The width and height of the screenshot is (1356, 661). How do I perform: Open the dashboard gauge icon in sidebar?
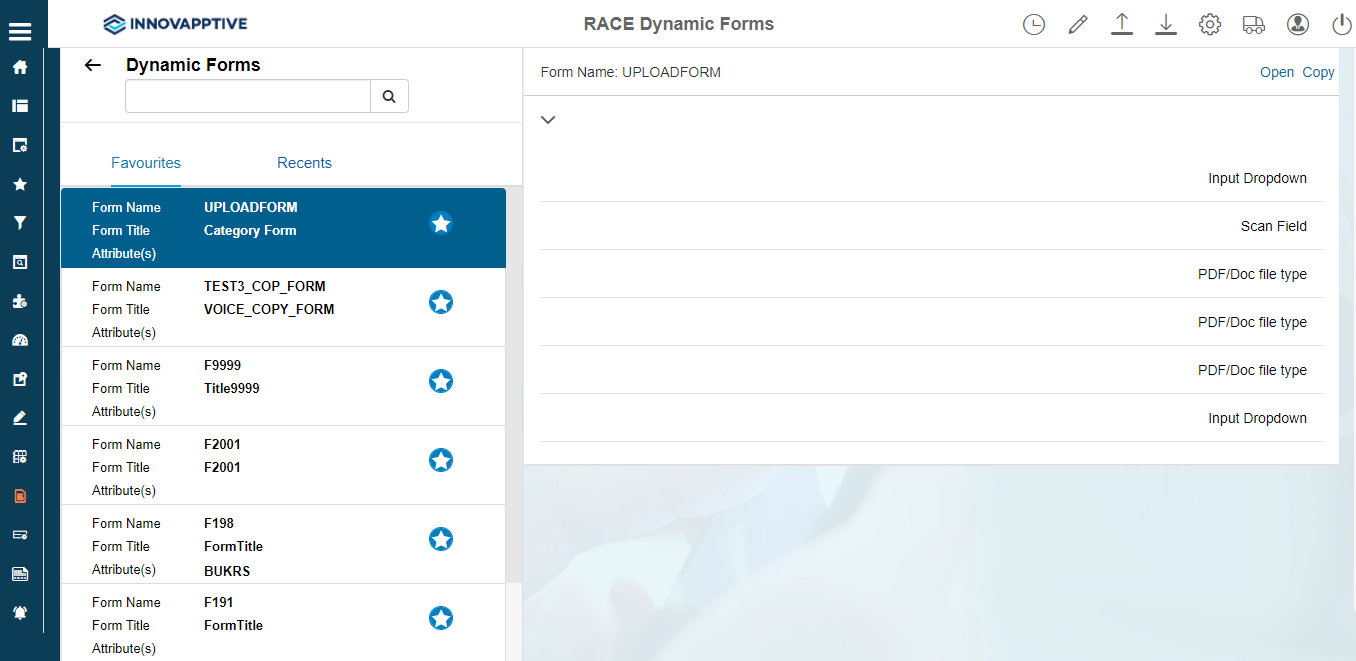[20, 340]
